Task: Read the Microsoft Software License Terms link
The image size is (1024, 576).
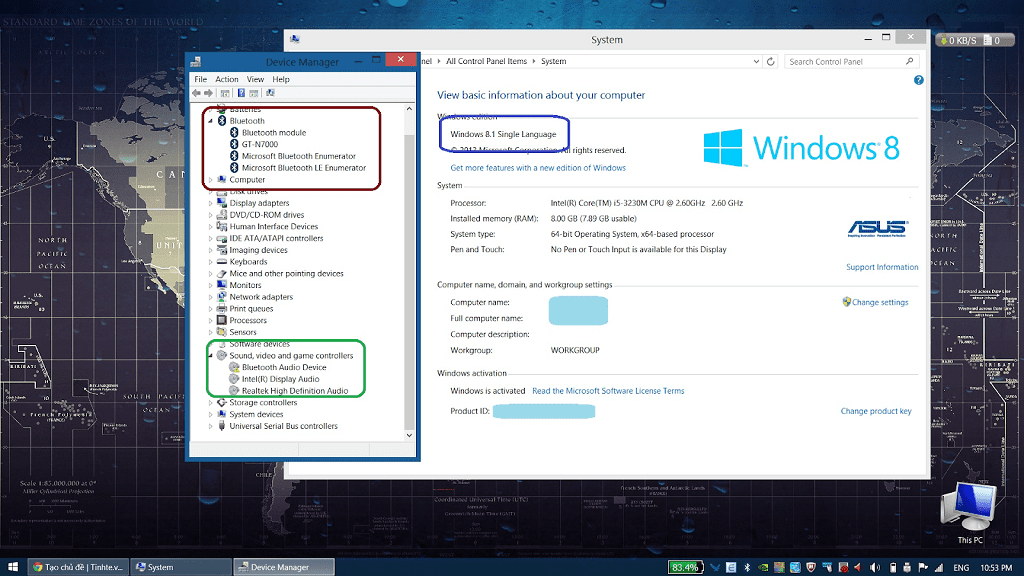Action: coord(608,391)
